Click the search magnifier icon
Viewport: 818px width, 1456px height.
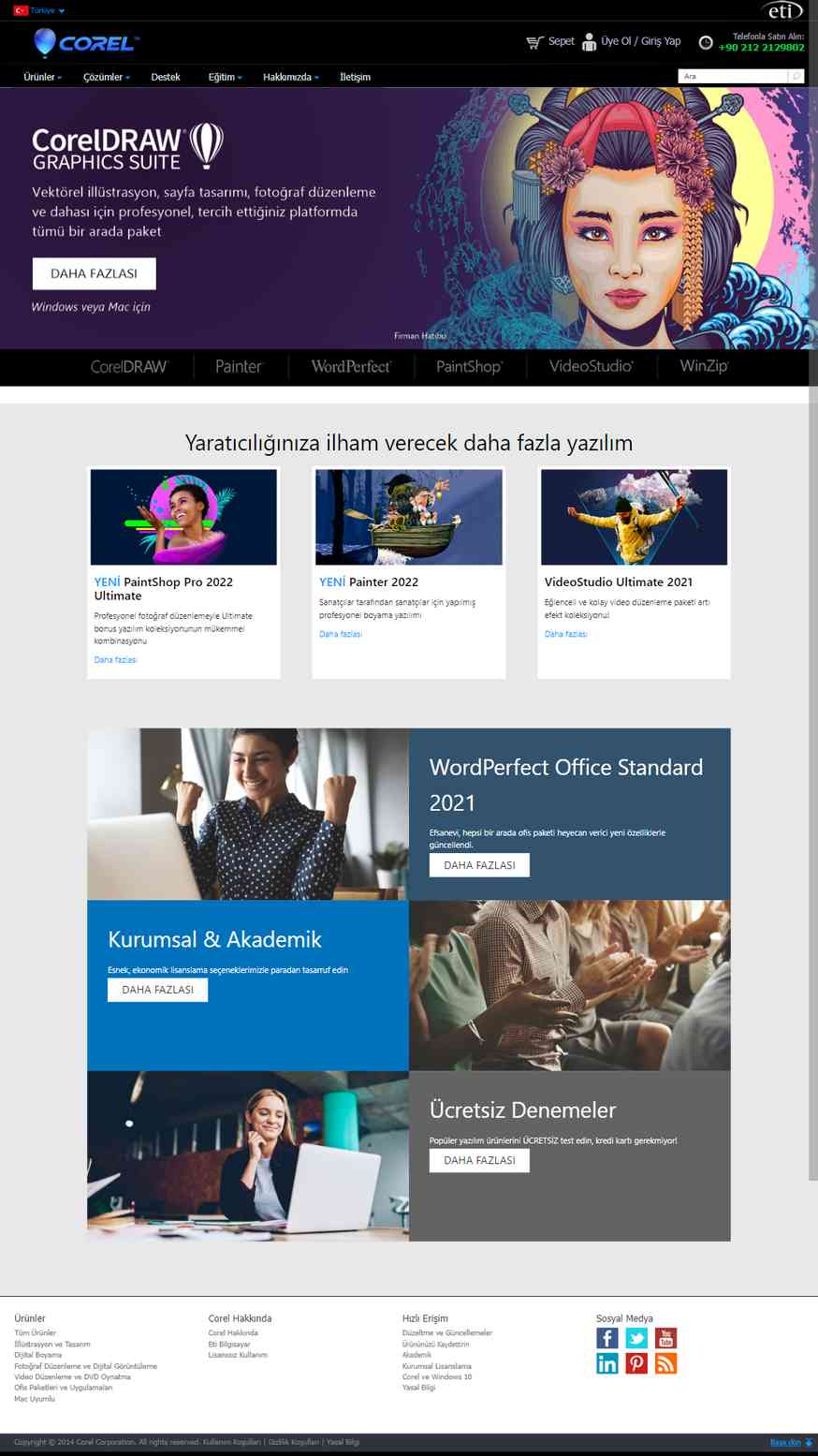[796, 76]
